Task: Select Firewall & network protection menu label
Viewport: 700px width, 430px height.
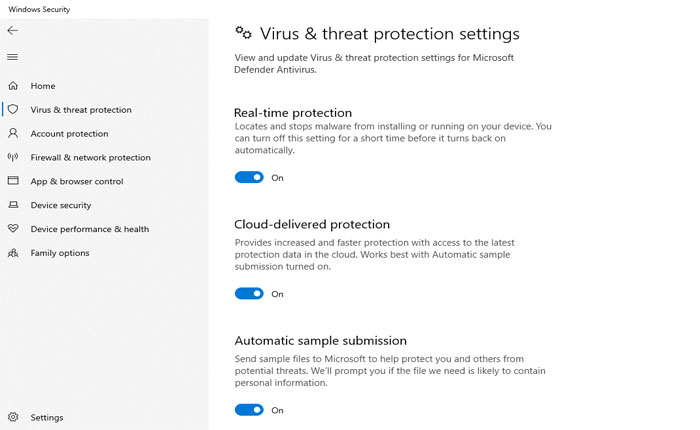Action: (x=90, y=158)
